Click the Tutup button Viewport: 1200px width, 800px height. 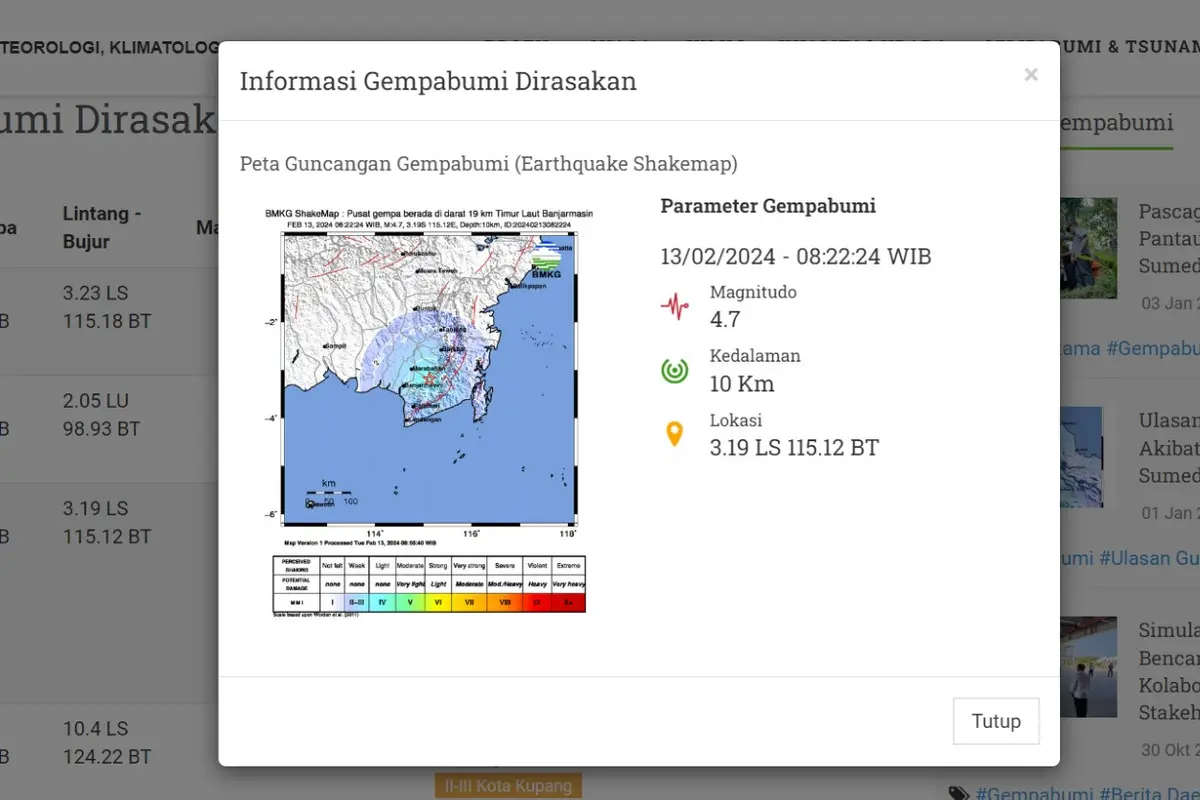(x=996, y=721)
